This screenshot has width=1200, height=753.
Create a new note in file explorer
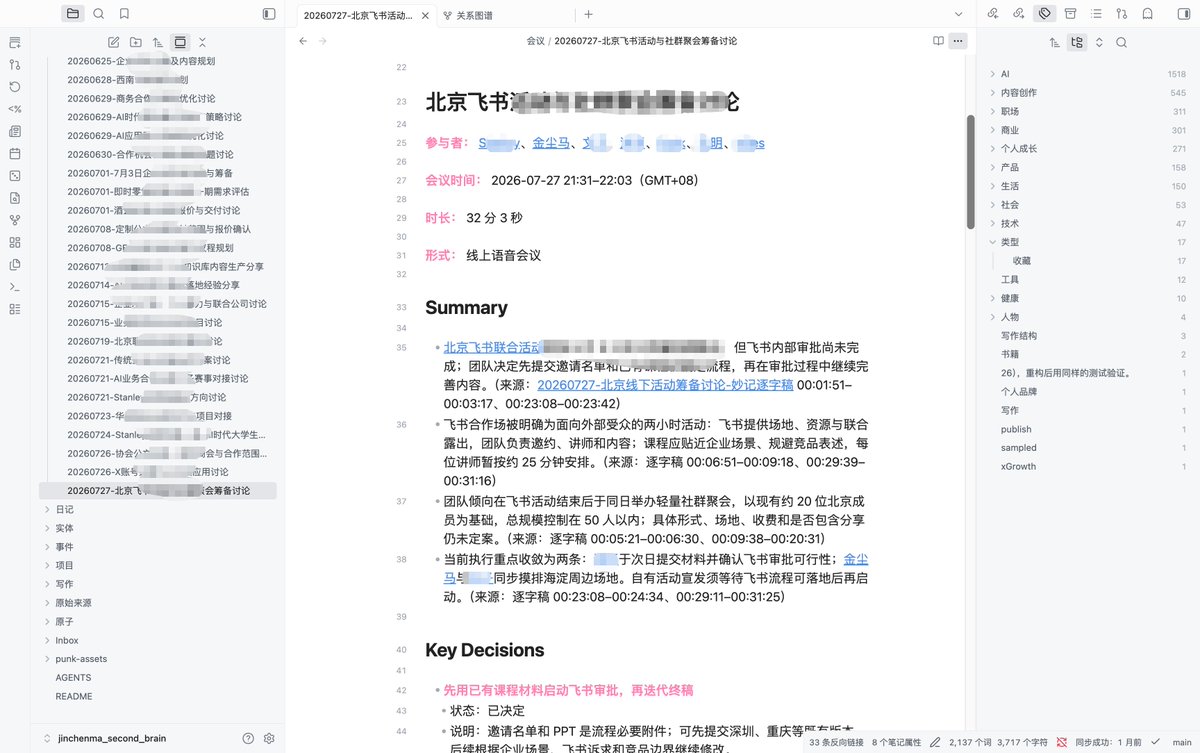(113, 42)
